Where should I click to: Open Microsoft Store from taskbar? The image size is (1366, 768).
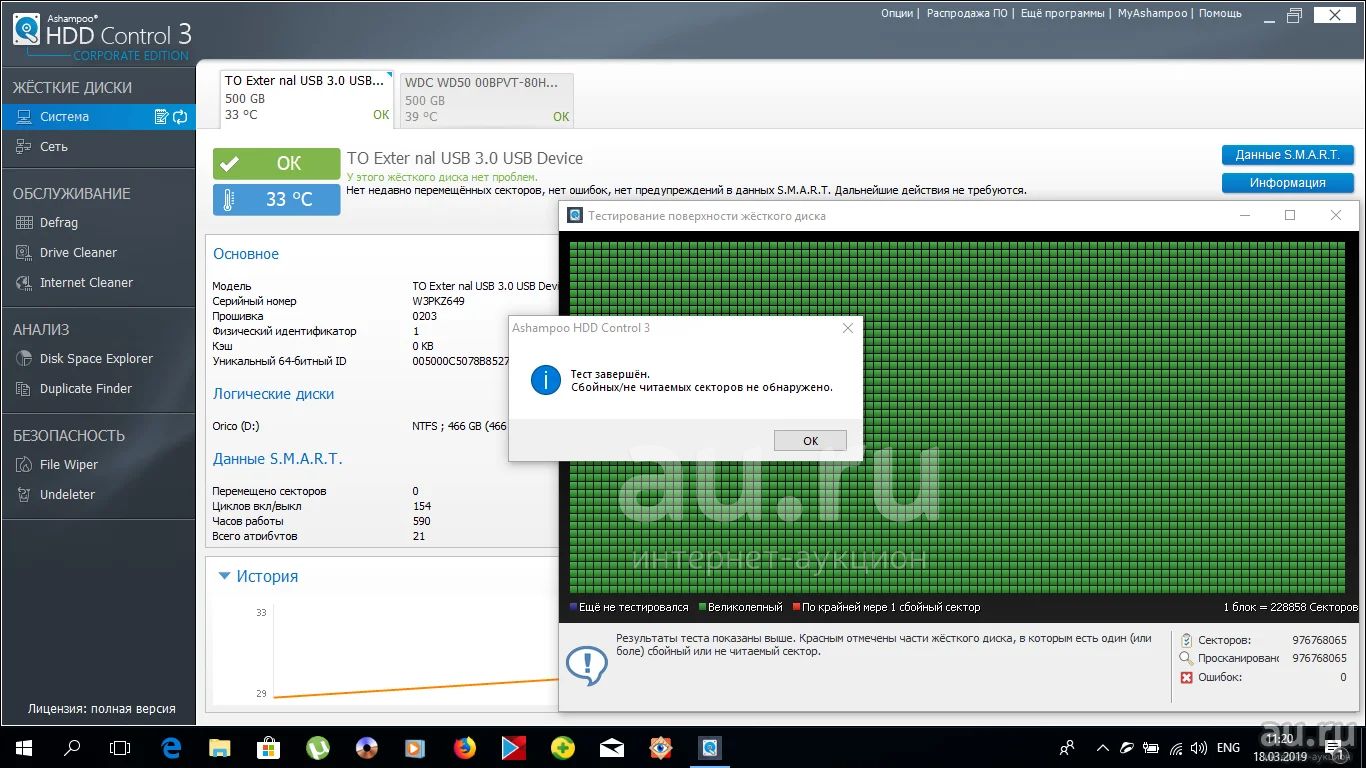(x=269, y=747)
